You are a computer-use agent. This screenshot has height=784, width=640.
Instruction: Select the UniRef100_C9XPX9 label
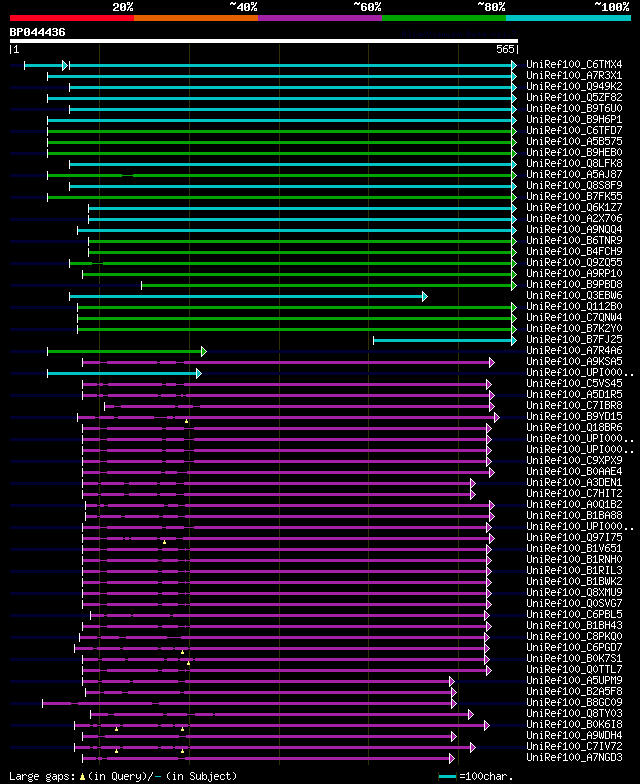point(574,460)
